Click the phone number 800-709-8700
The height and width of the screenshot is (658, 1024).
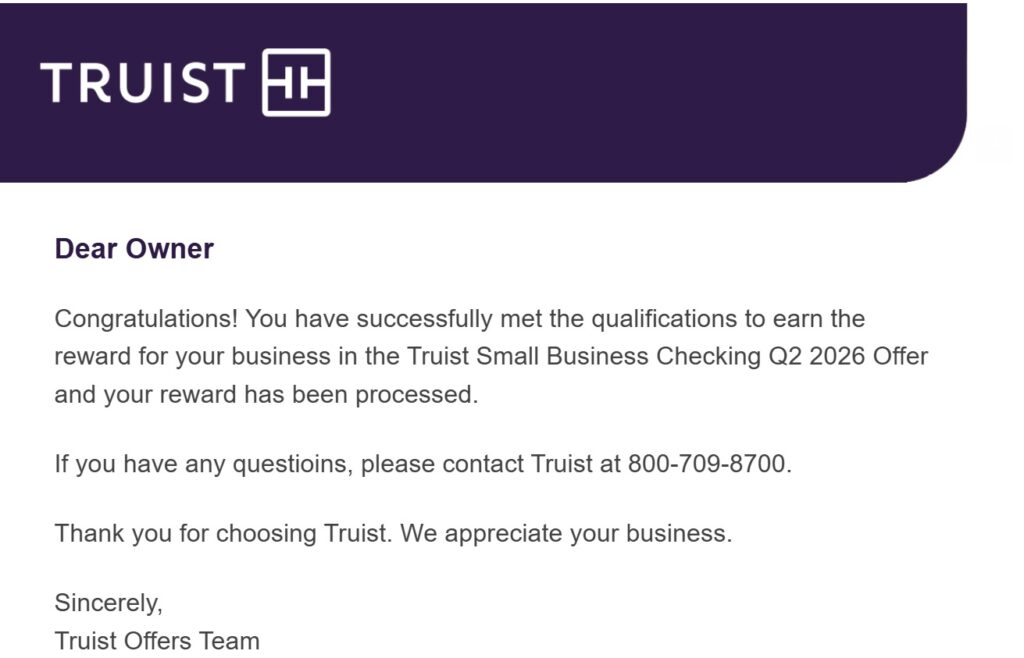pos(709,464)
